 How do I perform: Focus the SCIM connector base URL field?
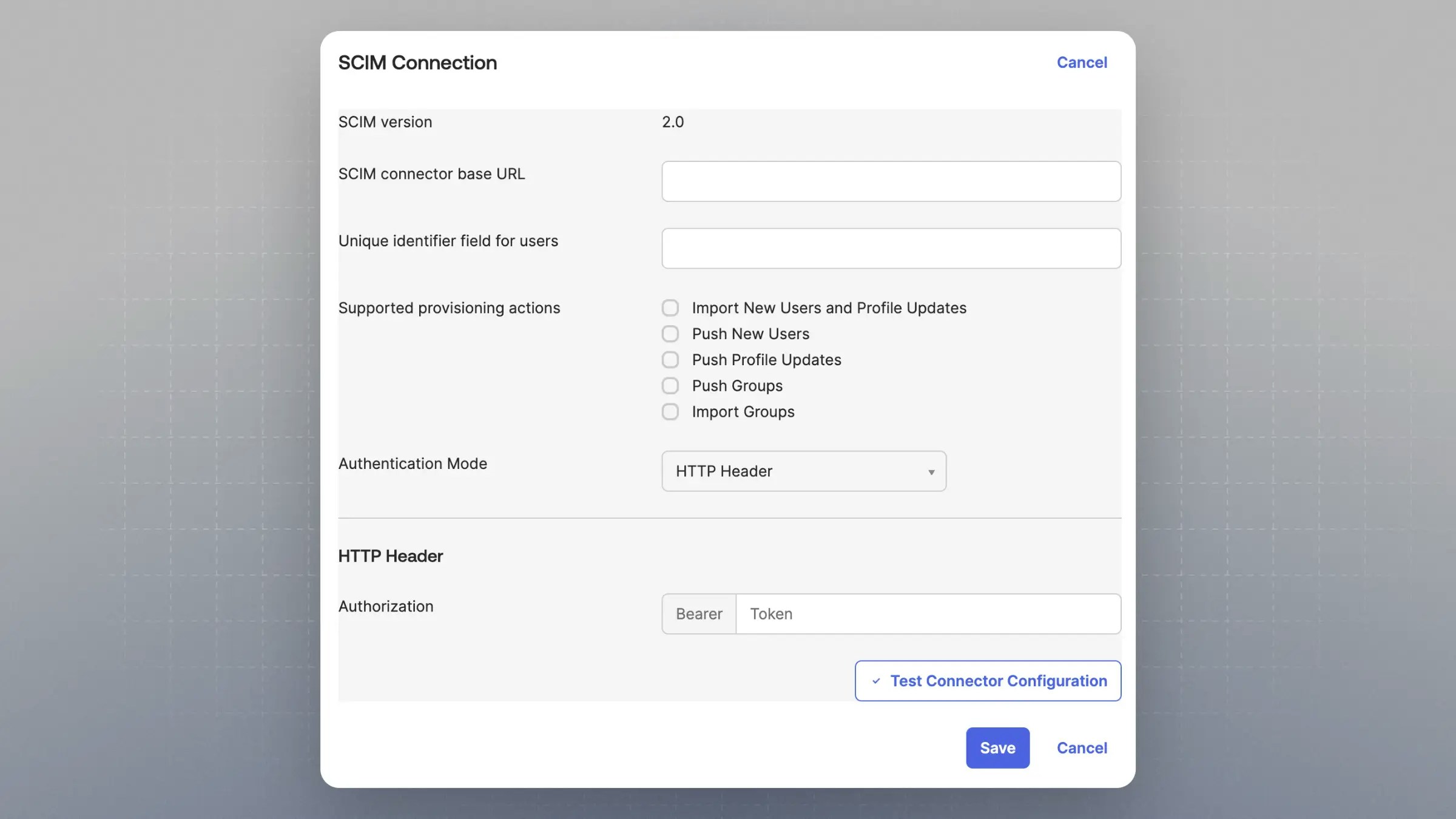891,181
